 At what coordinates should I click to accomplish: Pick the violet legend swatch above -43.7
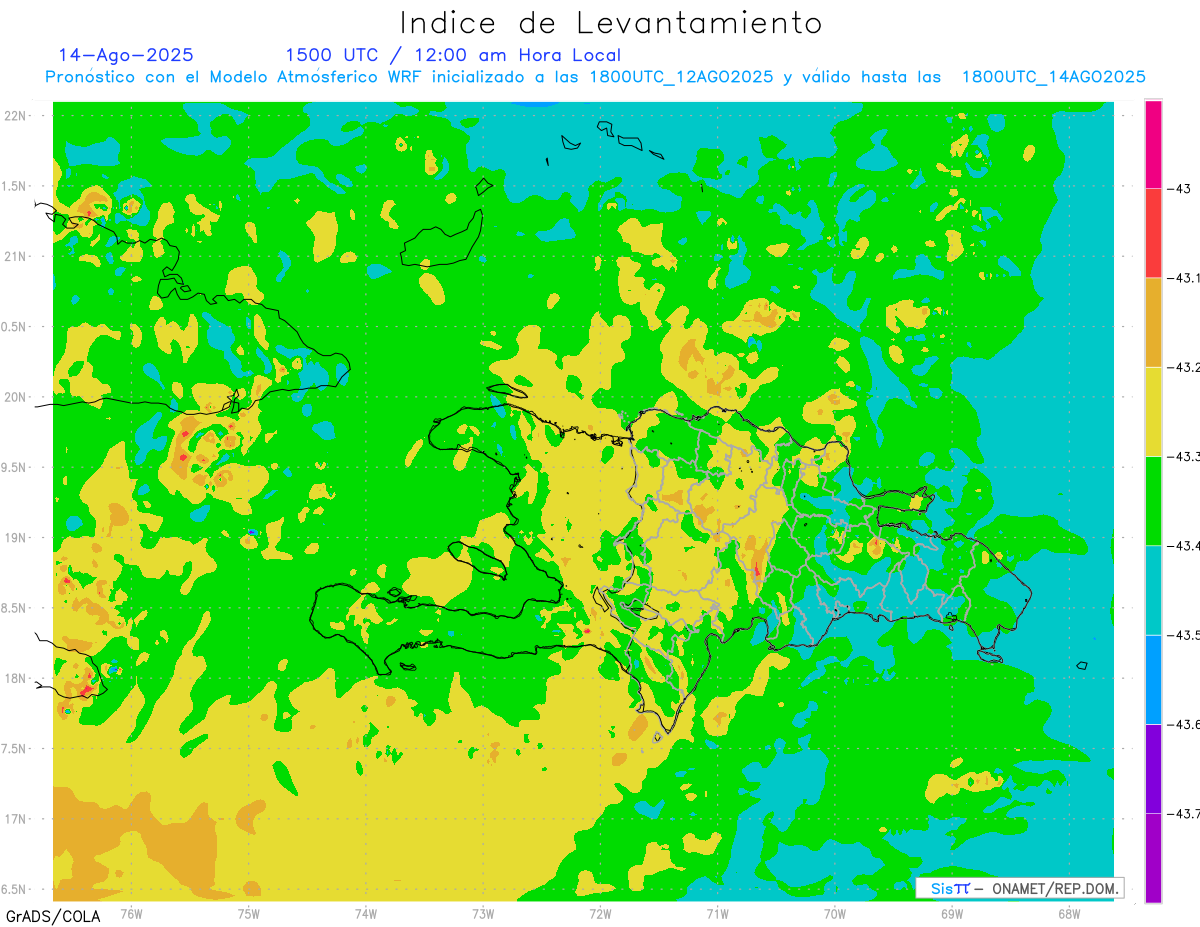(x=1153, y=768)
